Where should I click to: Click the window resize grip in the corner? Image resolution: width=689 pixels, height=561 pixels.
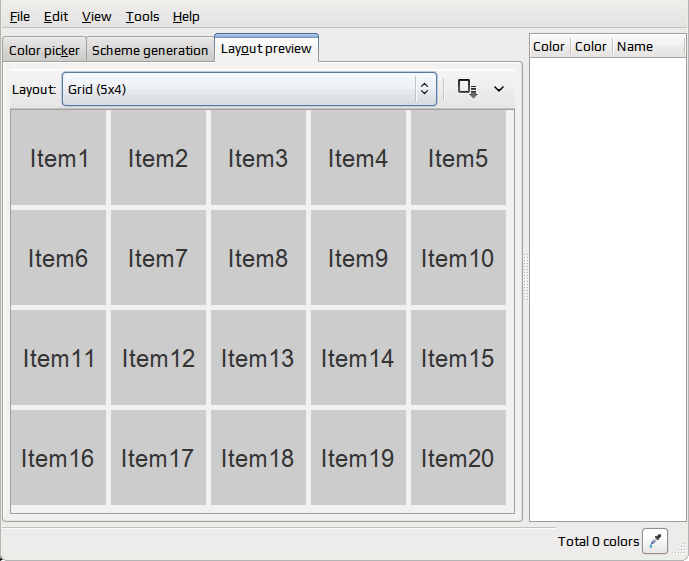tap(681, 549)
